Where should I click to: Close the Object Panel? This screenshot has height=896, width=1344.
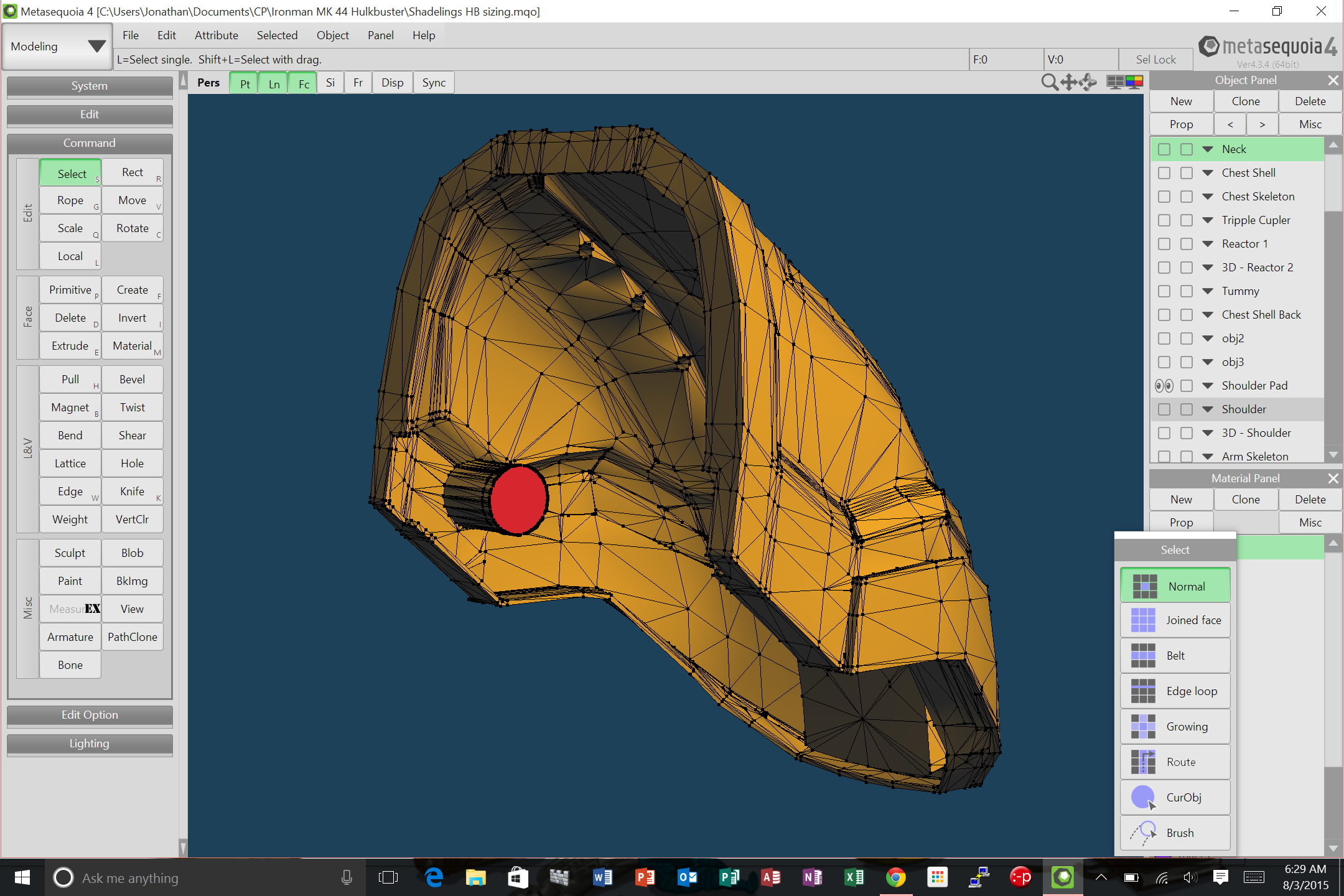[x=1333, y=80]
